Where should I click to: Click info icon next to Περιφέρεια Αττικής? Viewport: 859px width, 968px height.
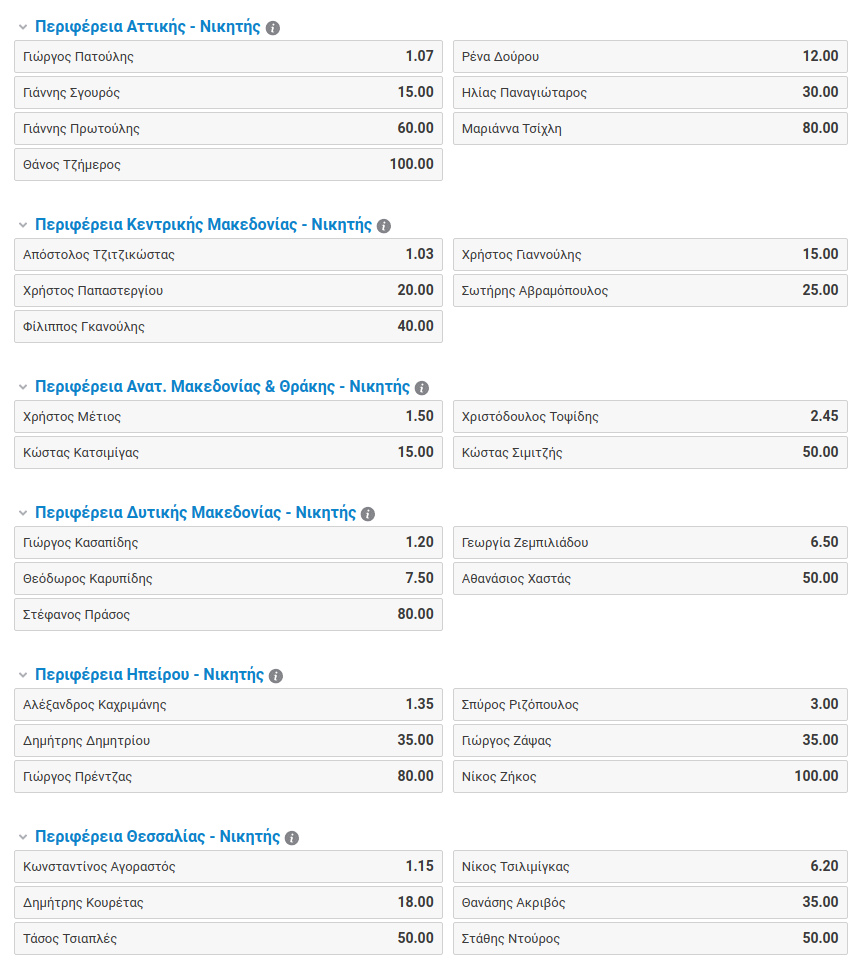tap(273, 28)
